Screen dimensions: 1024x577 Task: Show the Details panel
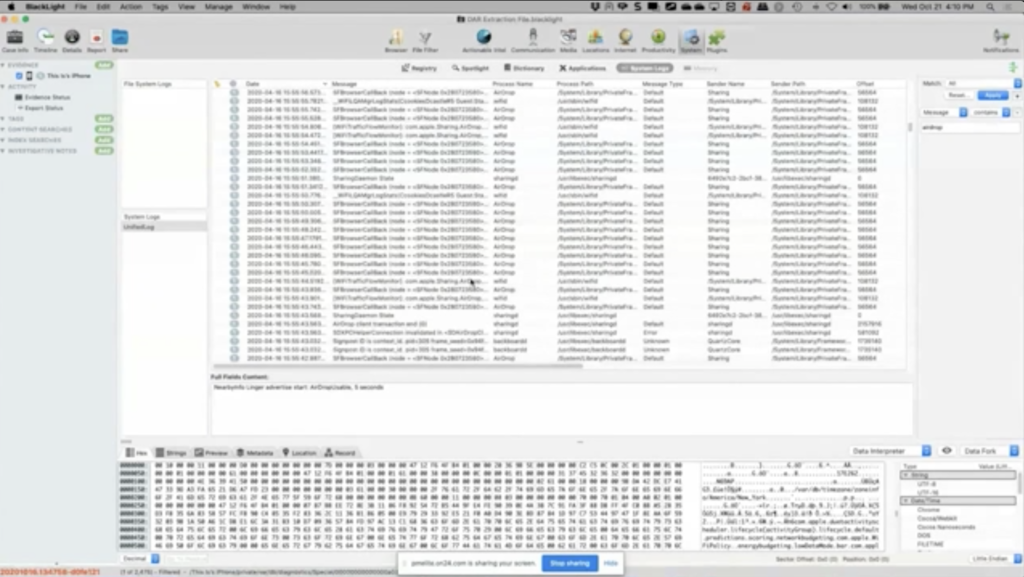click(72, 40)
